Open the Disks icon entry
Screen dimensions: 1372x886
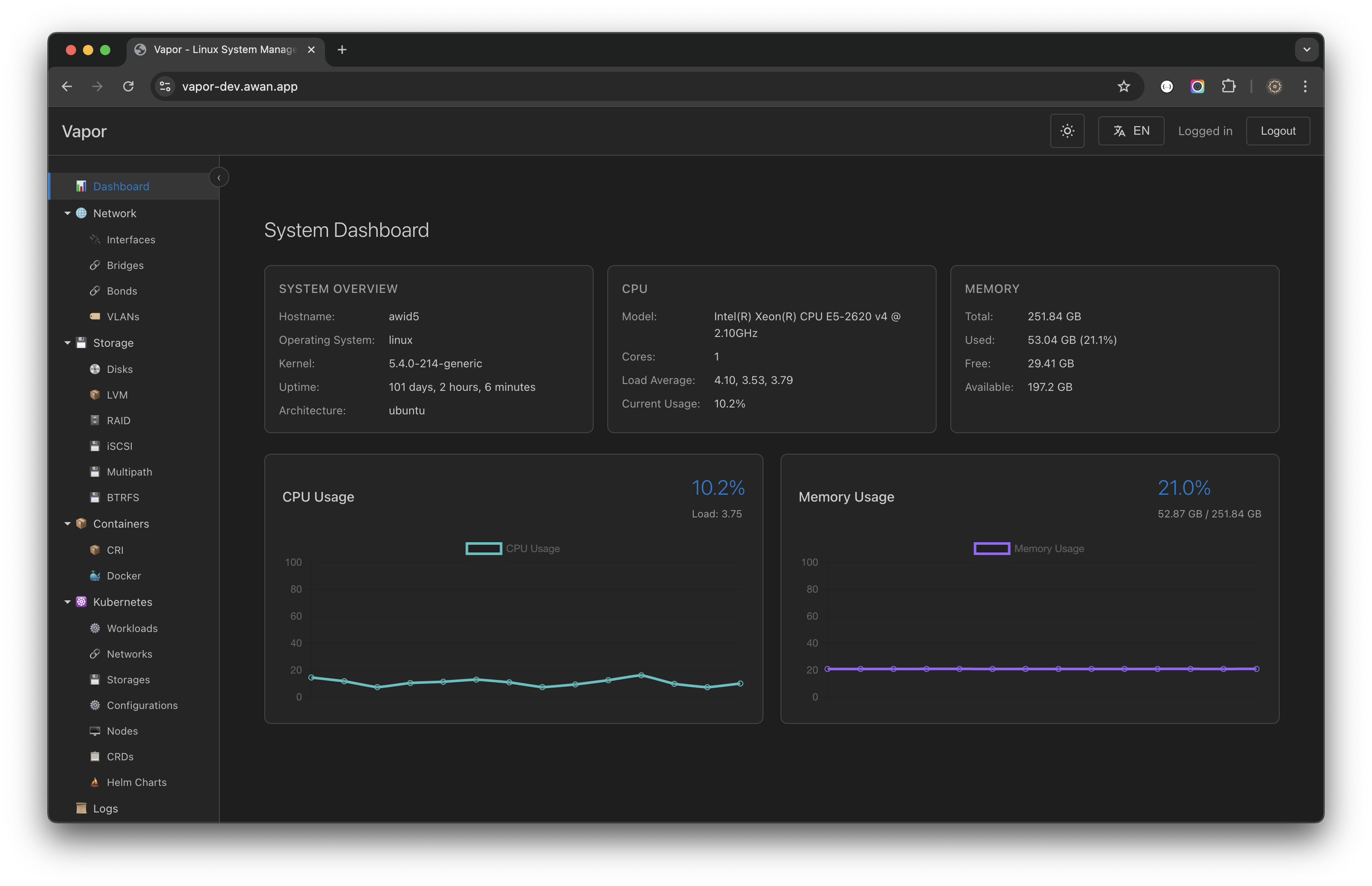95,369
